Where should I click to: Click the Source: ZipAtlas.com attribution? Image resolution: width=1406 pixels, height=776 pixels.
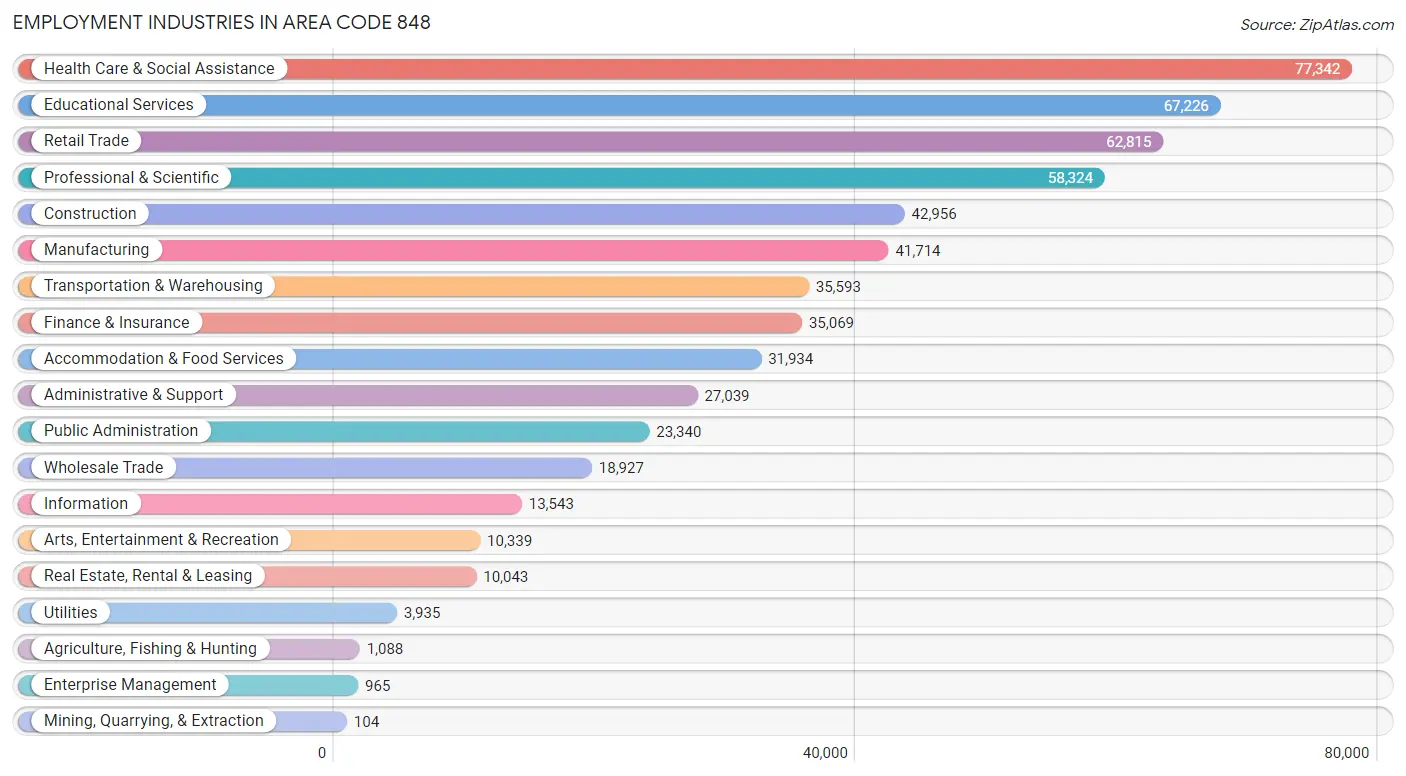[x=1317, y=25]
